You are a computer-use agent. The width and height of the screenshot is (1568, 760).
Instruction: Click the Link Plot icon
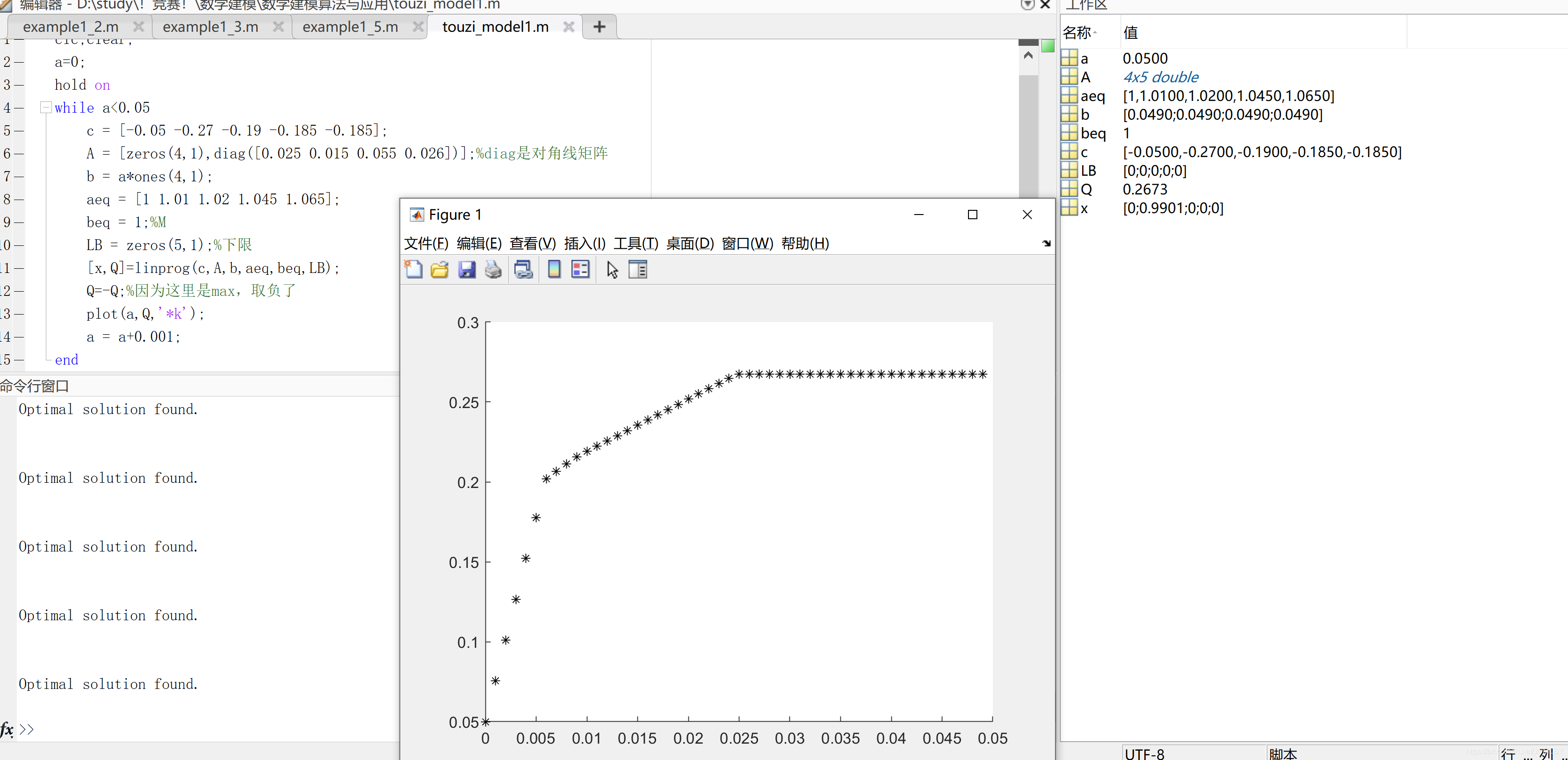[523, 269]
